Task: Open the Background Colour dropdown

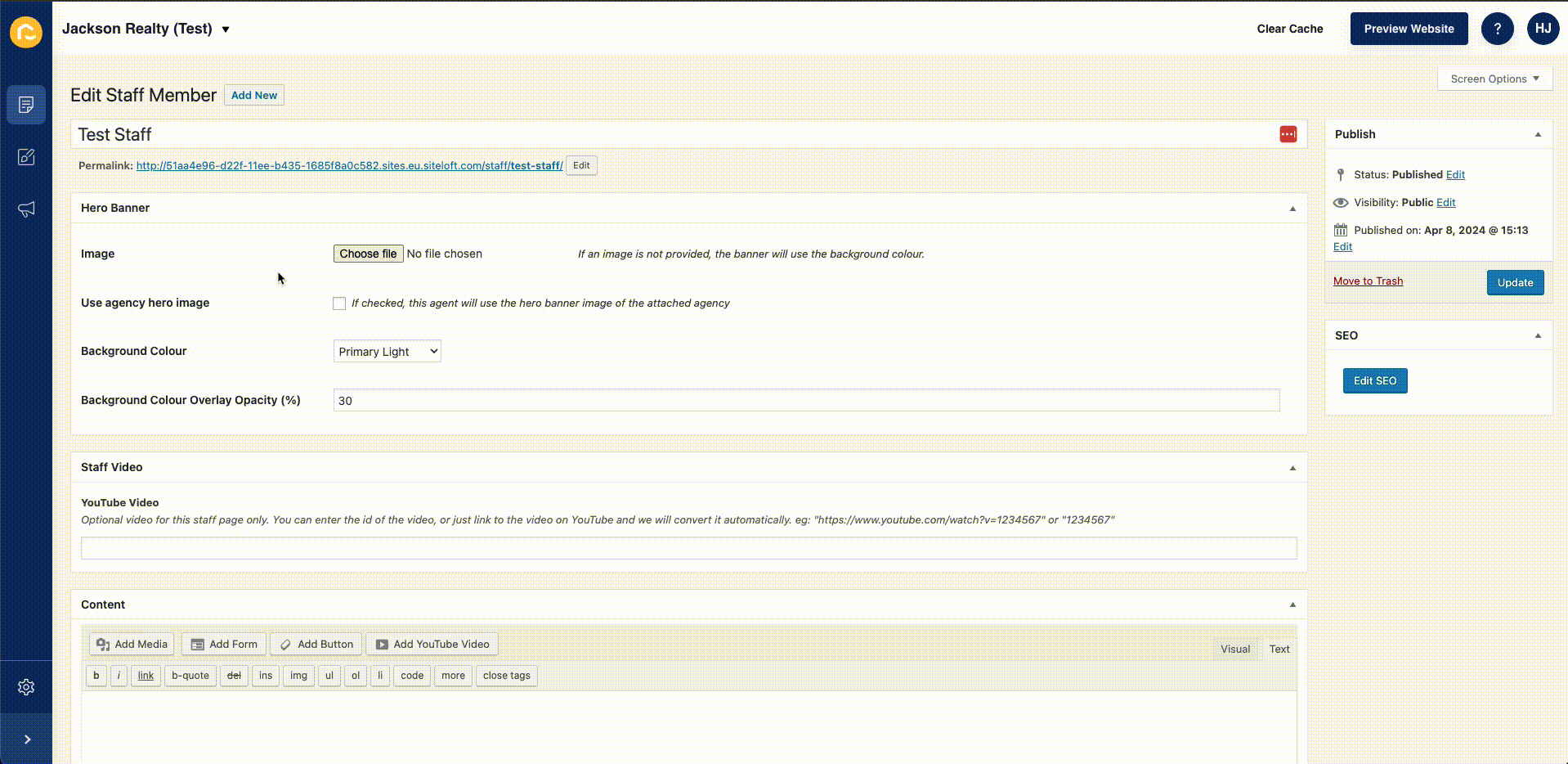Action: [x=386, y=351]
